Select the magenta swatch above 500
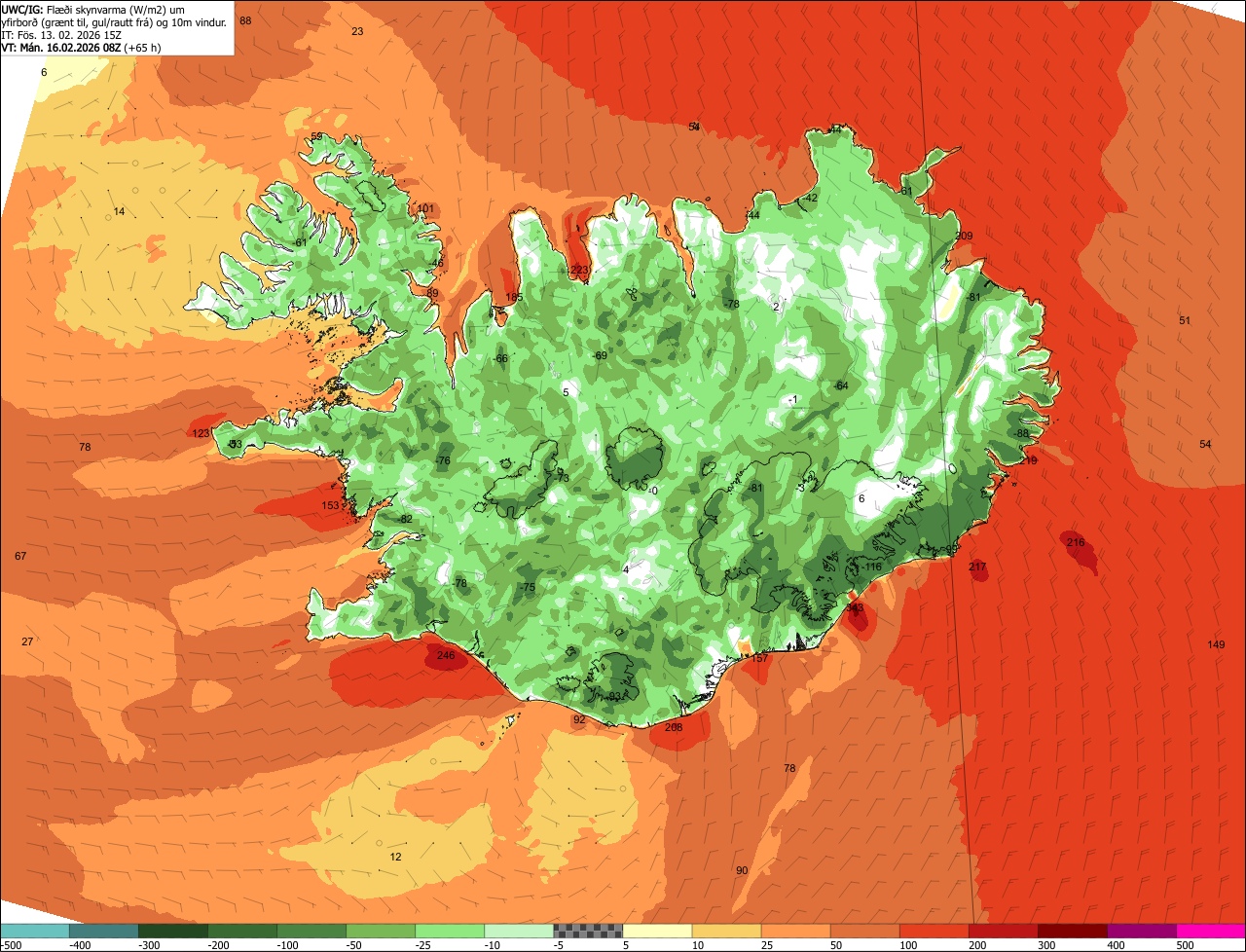The width and height of the screenshot is (1246, 952). tap(1210, 932)
